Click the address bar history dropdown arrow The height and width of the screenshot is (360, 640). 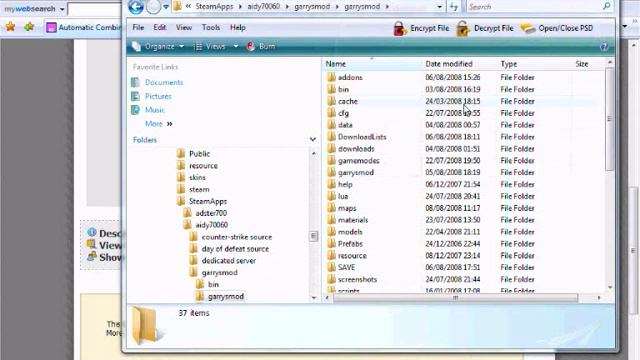click(x=439, y=7)
